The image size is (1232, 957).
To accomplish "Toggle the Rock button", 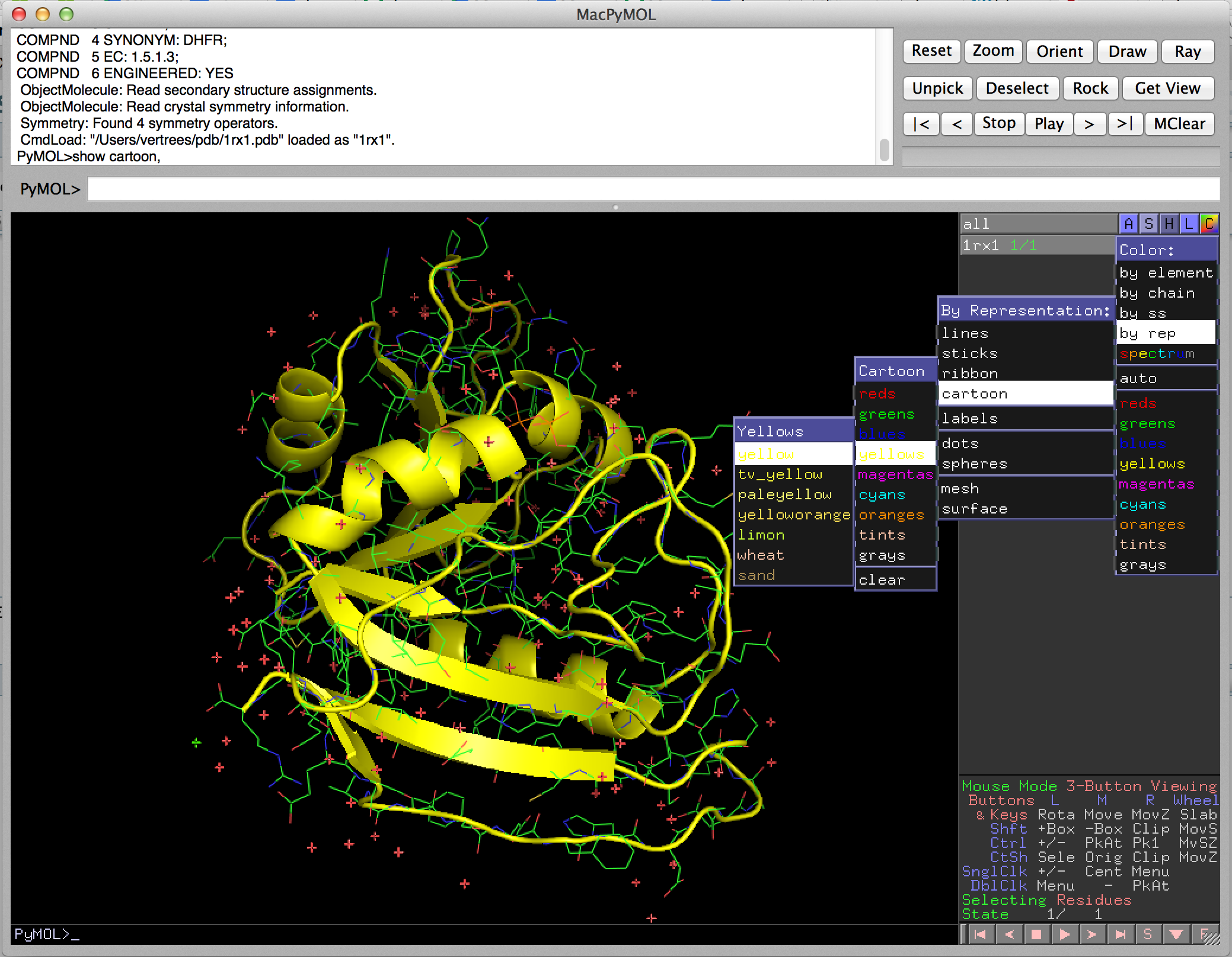I will click(1090, 88).
